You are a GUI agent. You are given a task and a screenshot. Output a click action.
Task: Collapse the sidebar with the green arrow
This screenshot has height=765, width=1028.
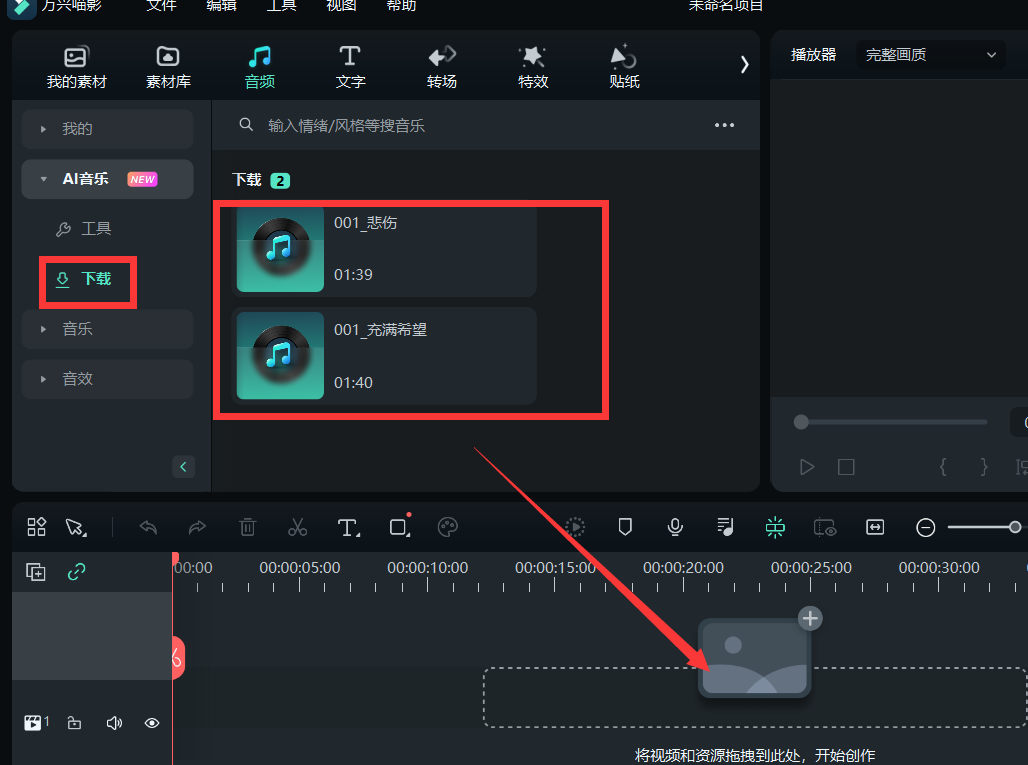pyautogui.click(x=183, y=467)
